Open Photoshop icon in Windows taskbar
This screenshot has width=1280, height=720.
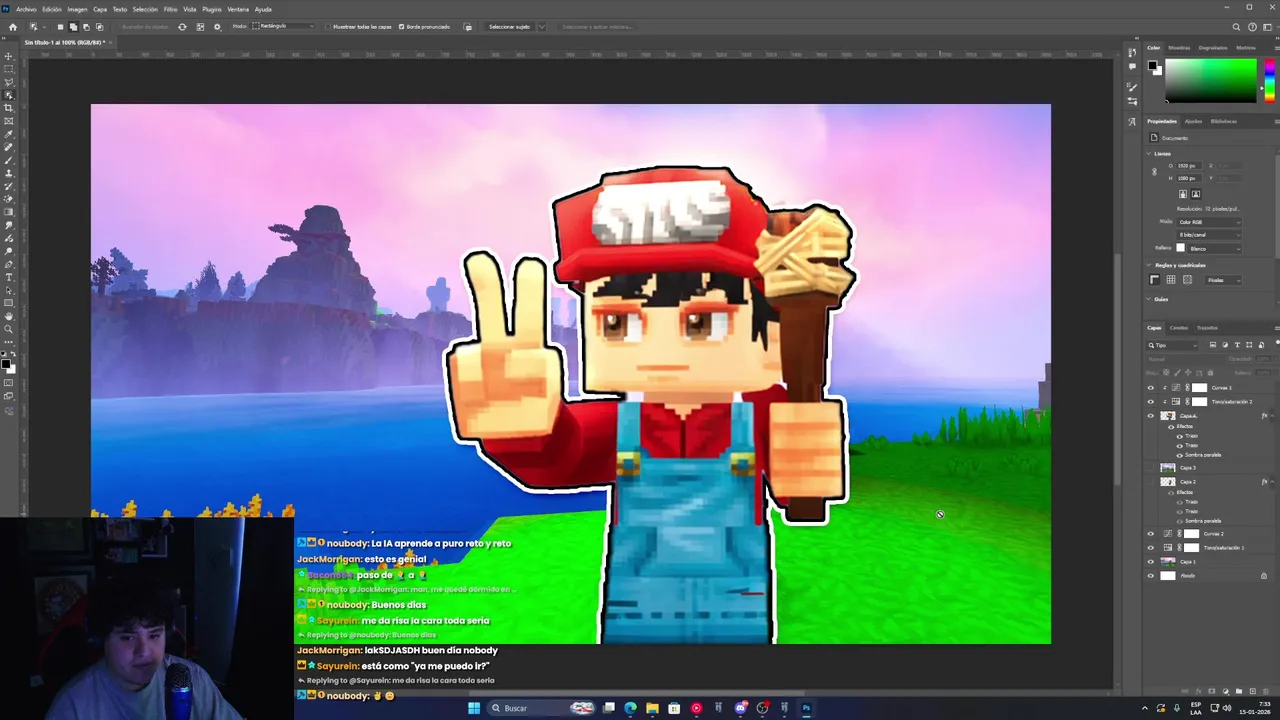[806, 708]
